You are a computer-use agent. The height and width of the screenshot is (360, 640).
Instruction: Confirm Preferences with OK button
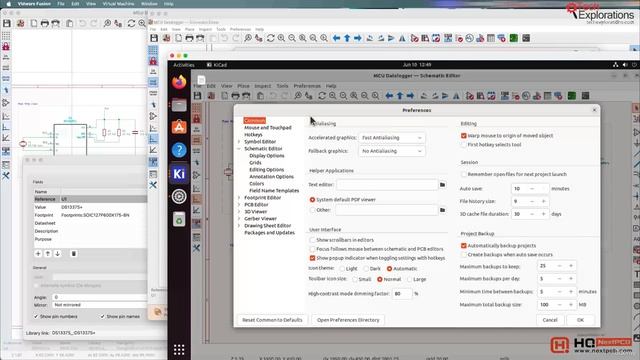[580, 320]
